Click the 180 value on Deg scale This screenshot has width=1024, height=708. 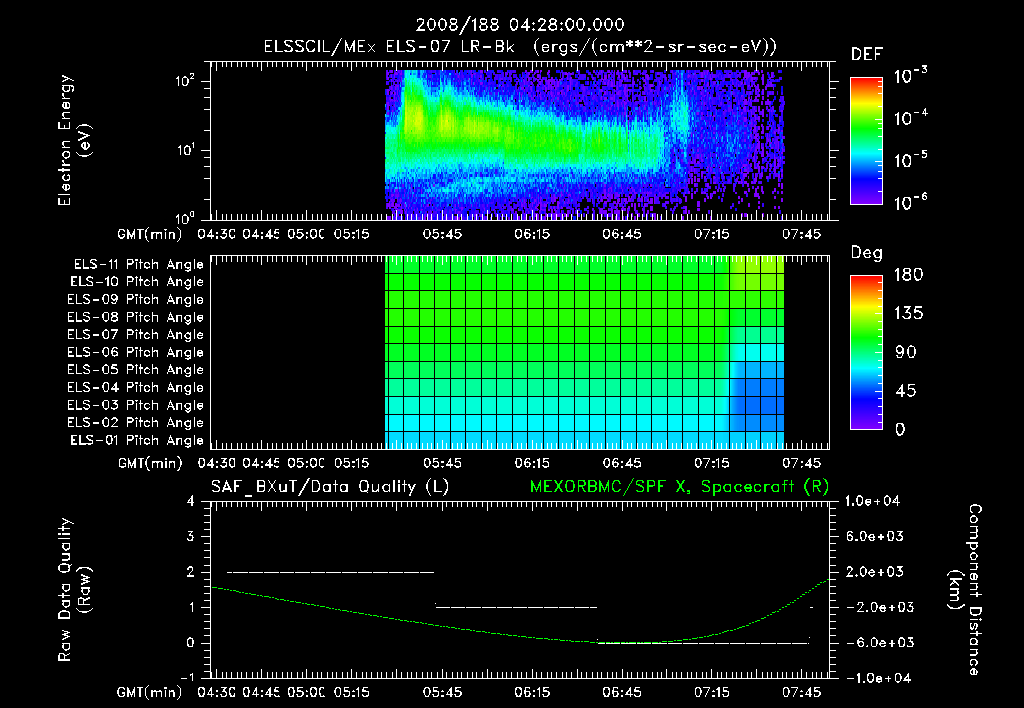908,274
